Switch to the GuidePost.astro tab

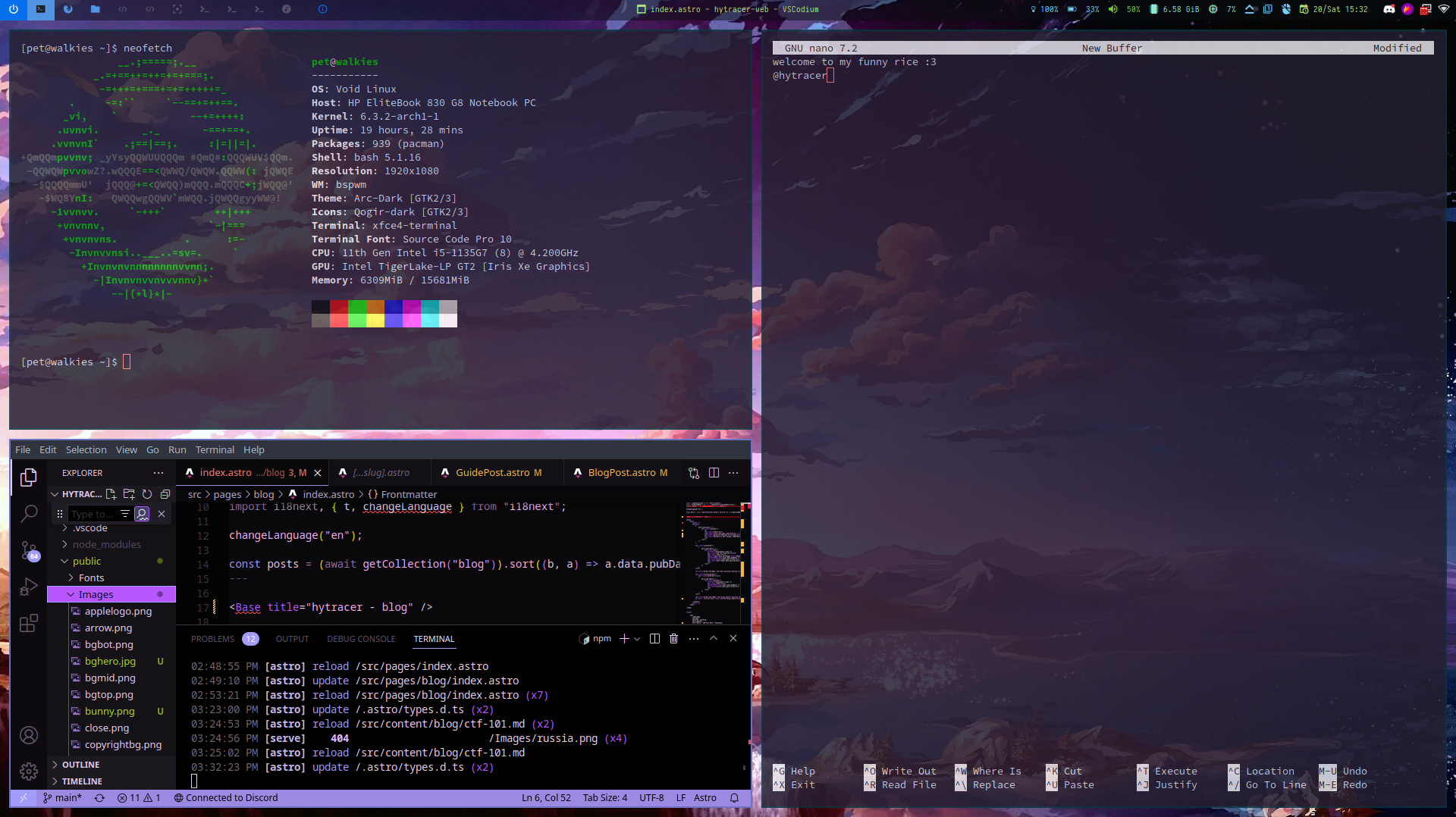click(492, 473)
